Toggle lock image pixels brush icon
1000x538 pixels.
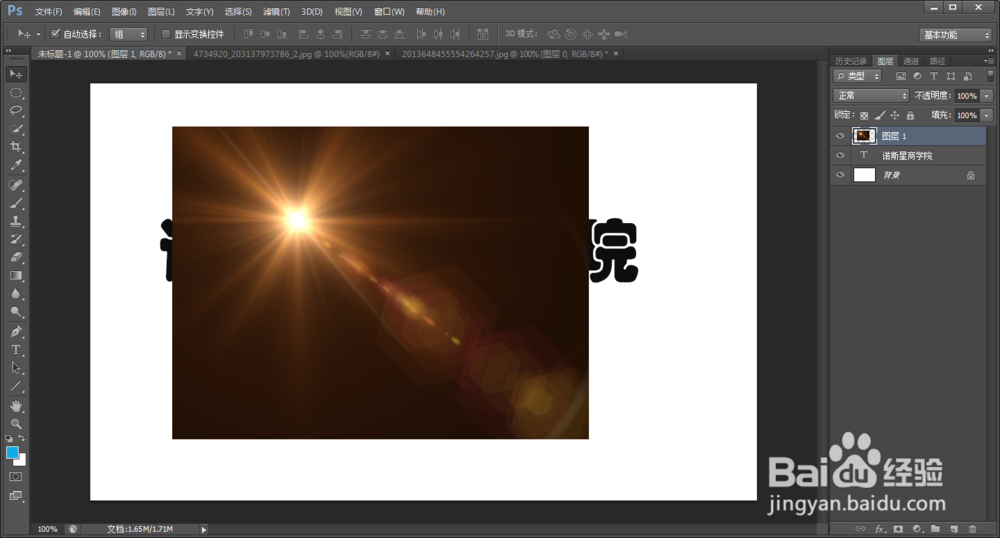(x=879, y=115)
